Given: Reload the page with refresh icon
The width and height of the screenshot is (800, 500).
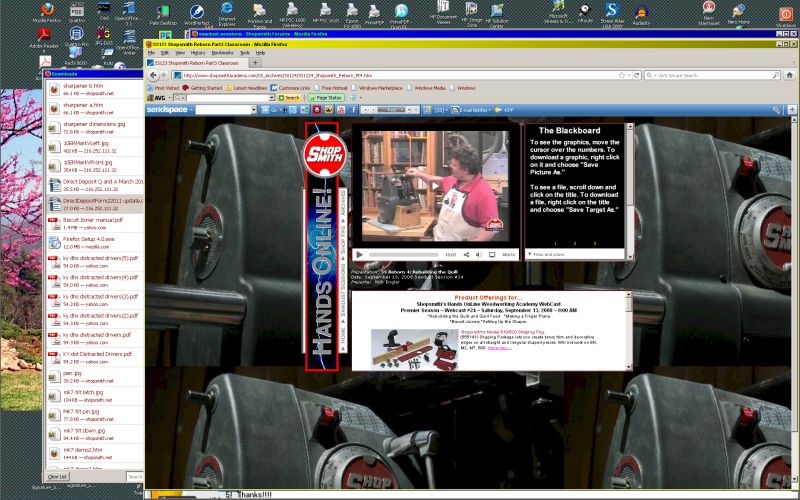Looking at the screenshot, I should point(636,75).
